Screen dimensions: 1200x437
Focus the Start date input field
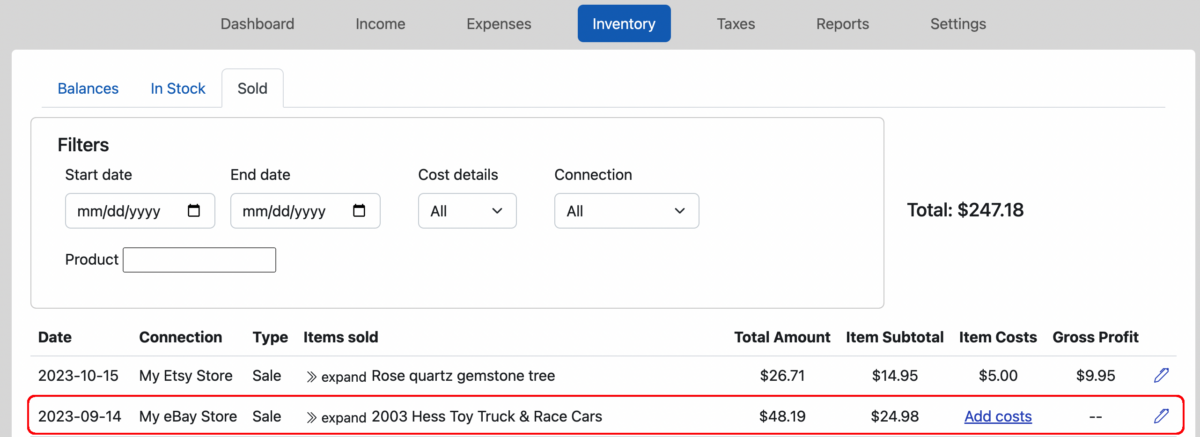(x=140, y=211)
